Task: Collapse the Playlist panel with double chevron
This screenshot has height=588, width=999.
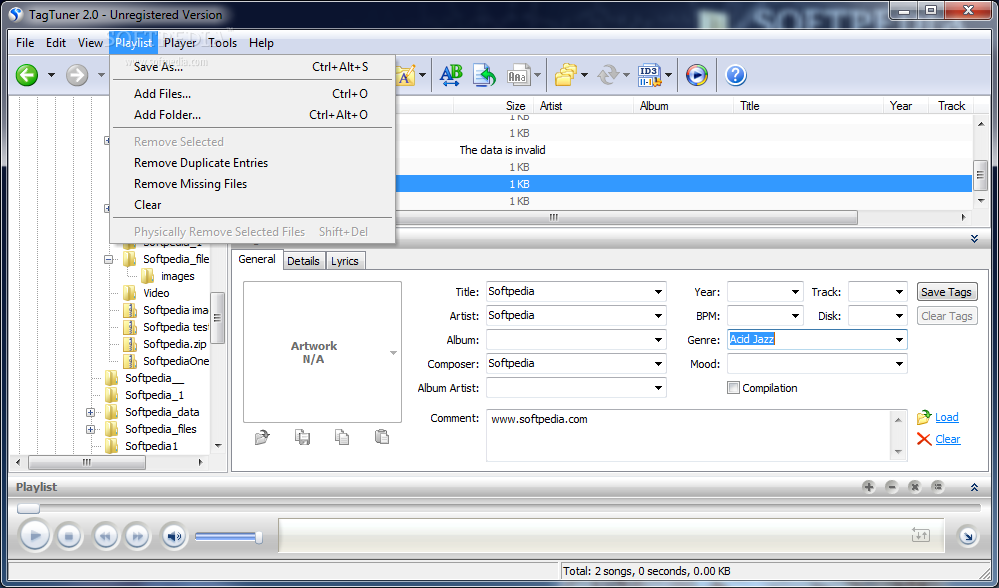Action: 974,487
